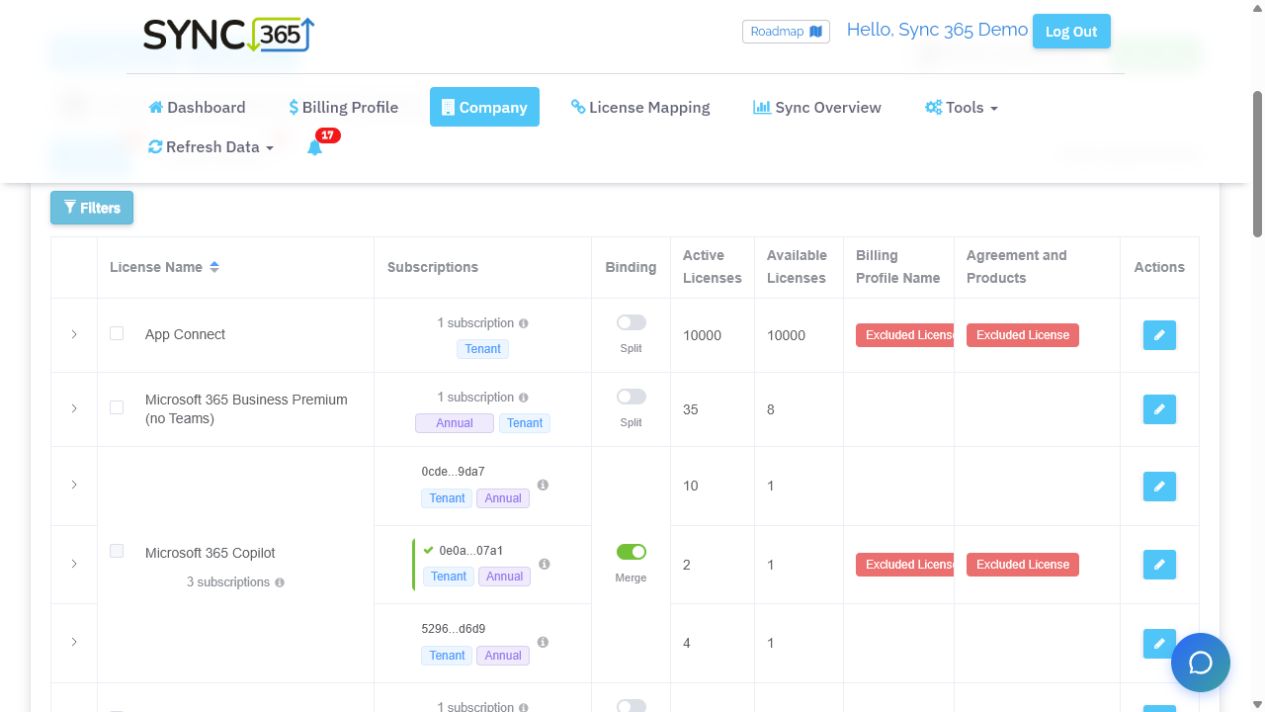Viewport: 1265px width, 712px height.
Task: Expand the 0cde...9da7 subscription row
Action: tap(74, 485)
